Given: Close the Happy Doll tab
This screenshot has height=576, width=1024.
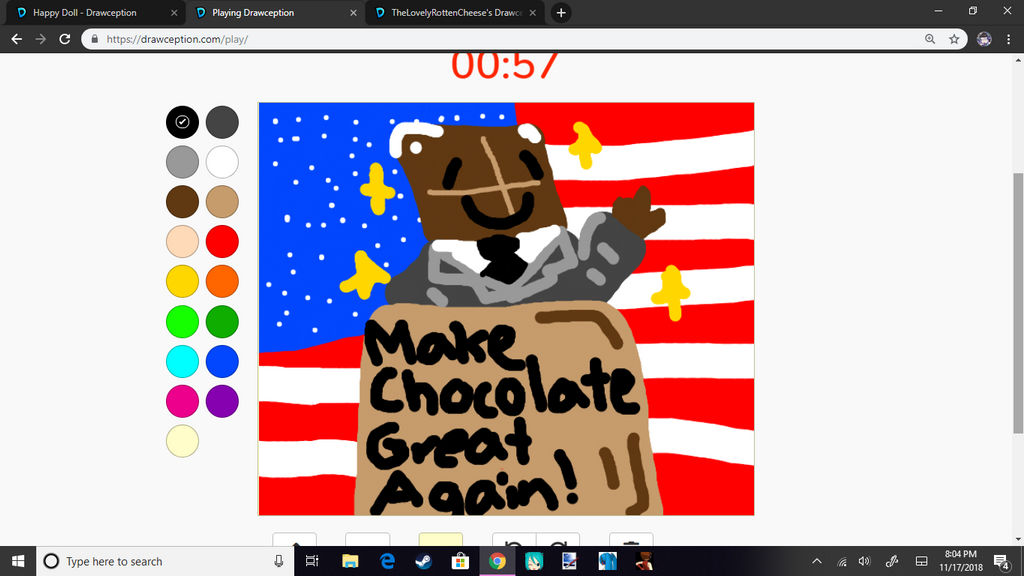Looking at the screenshot, I should [x=174, y=13].
